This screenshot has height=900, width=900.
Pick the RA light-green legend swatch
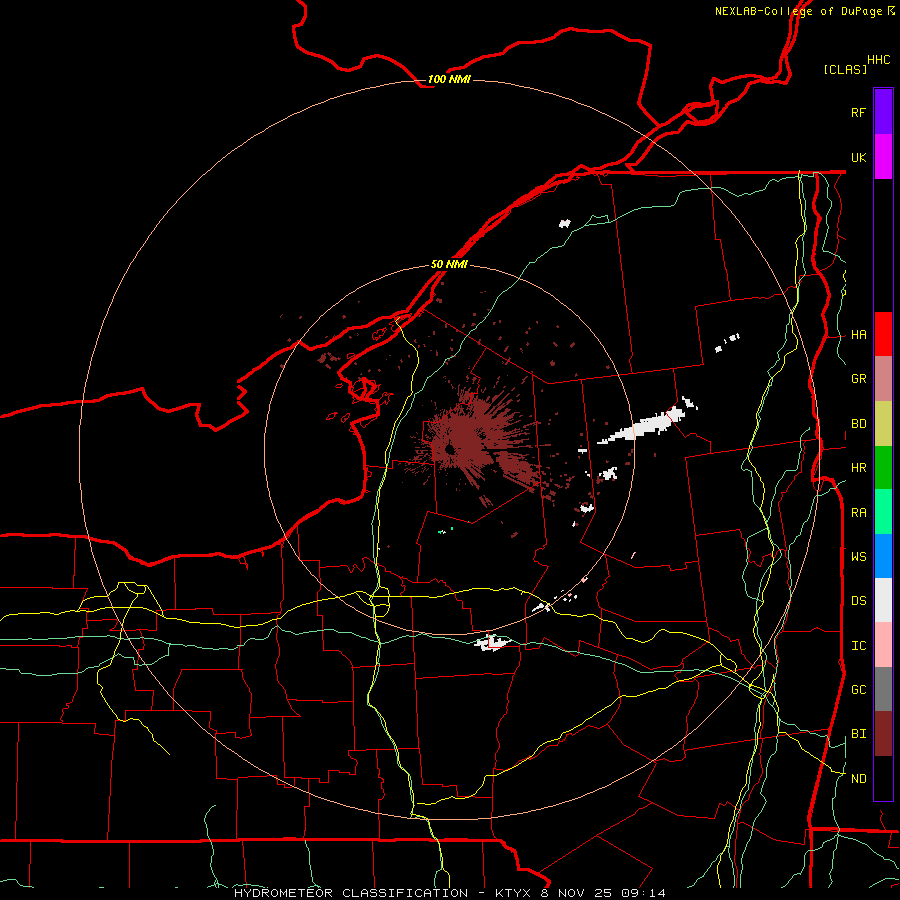pyautogui.click(x=883, y=512)
